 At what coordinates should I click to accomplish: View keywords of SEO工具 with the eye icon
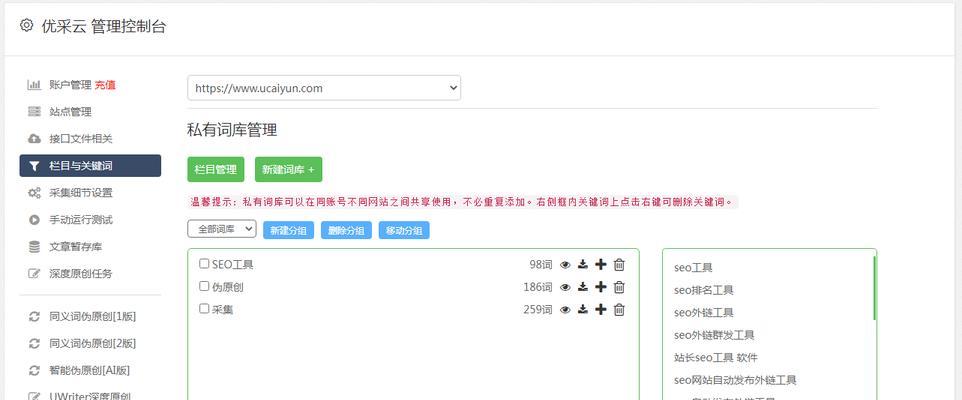tap(565, 265)
